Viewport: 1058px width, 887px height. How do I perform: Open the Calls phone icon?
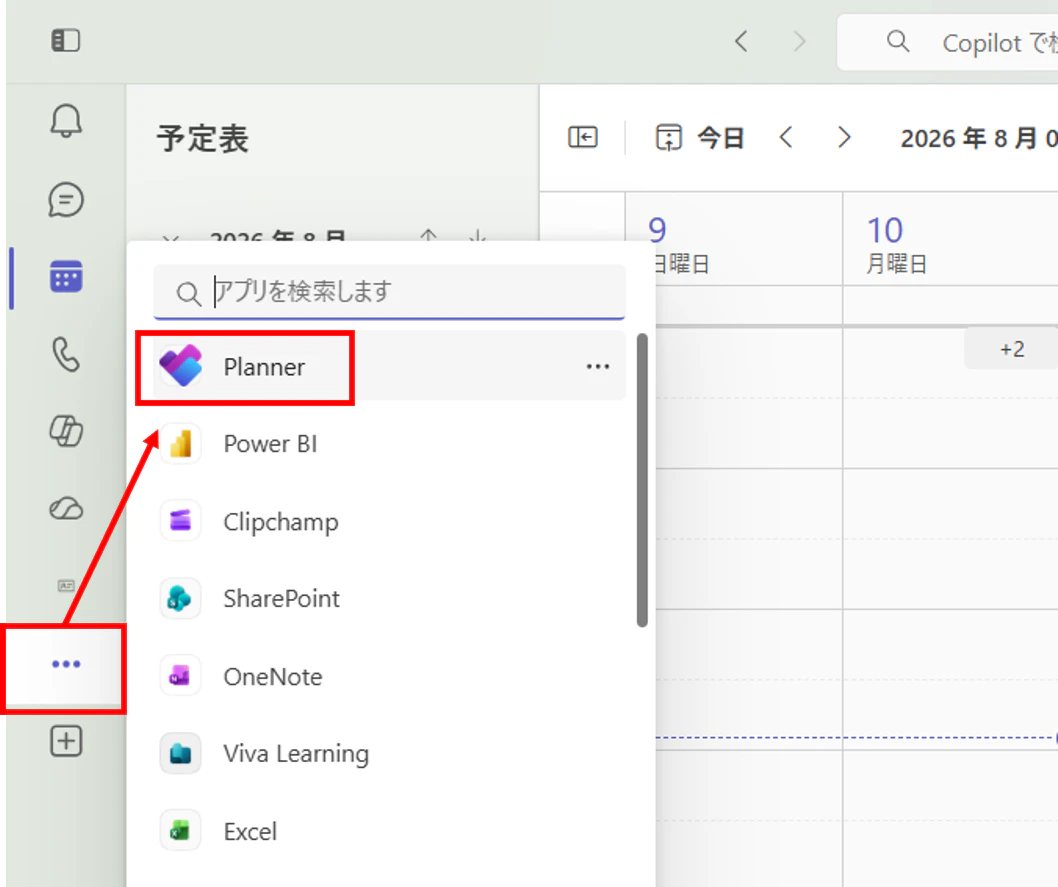[x=66, y=354]
